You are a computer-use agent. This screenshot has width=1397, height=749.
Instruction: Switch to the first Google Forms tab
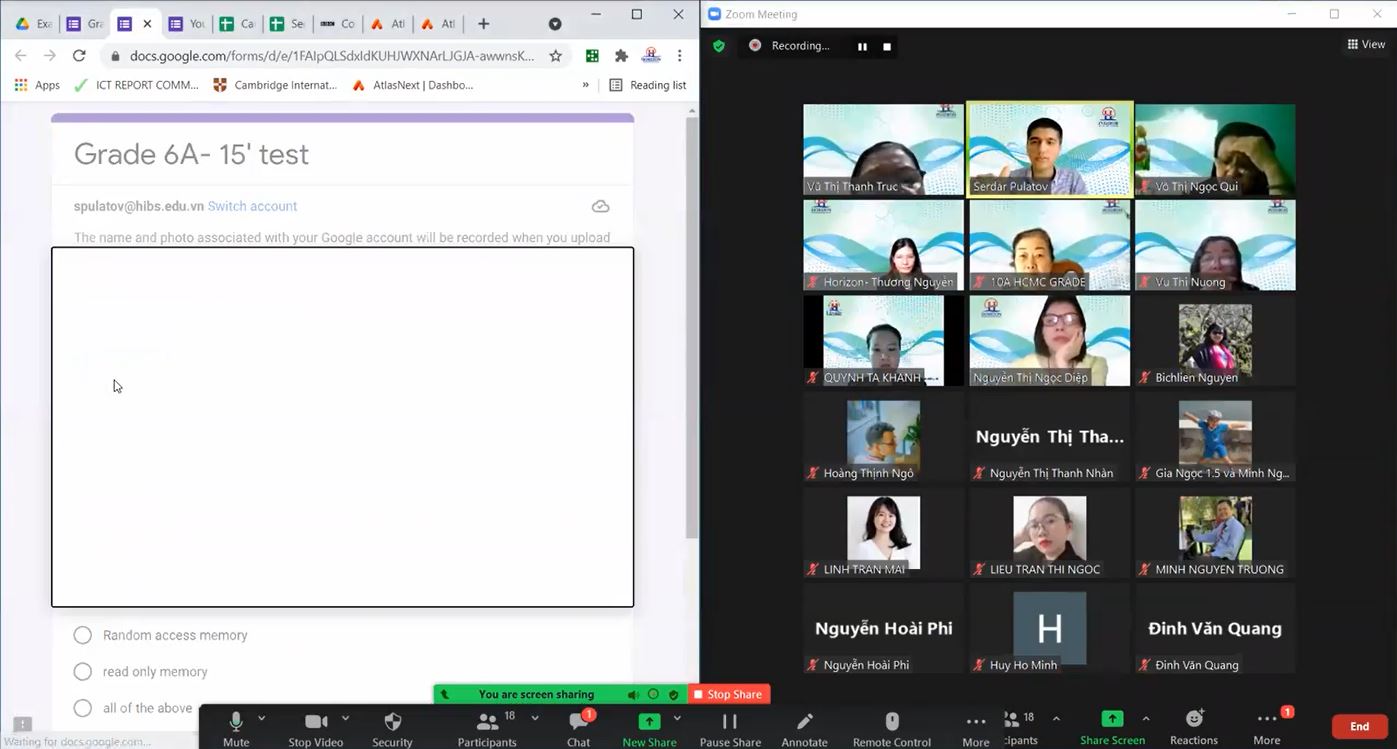[x=85, y=23]
